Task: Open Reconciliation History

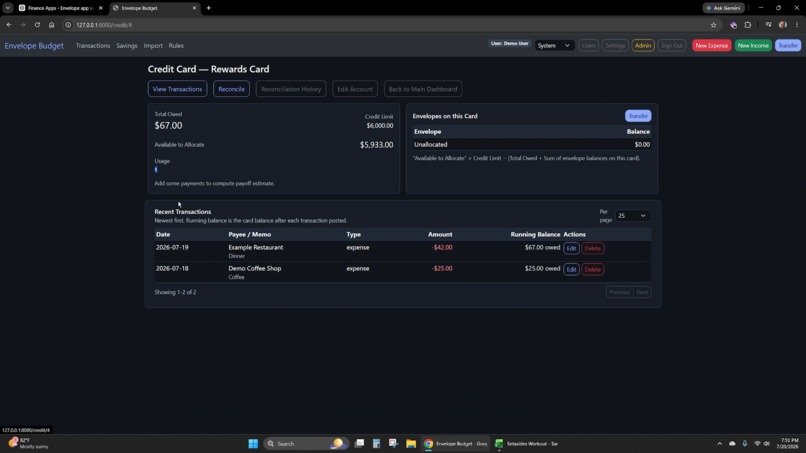Action: (x=291, y=89)
